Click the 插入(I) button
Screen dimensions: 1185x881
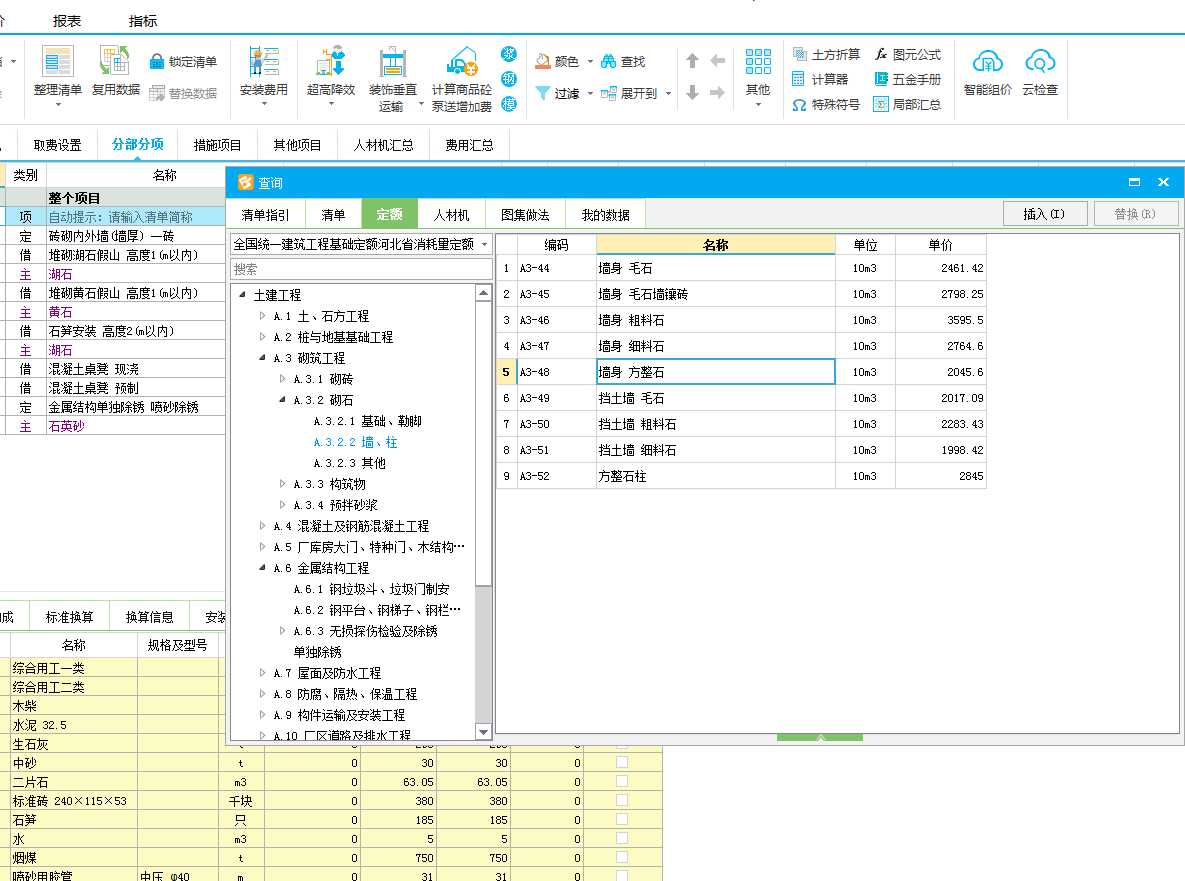coord(1044,214)
